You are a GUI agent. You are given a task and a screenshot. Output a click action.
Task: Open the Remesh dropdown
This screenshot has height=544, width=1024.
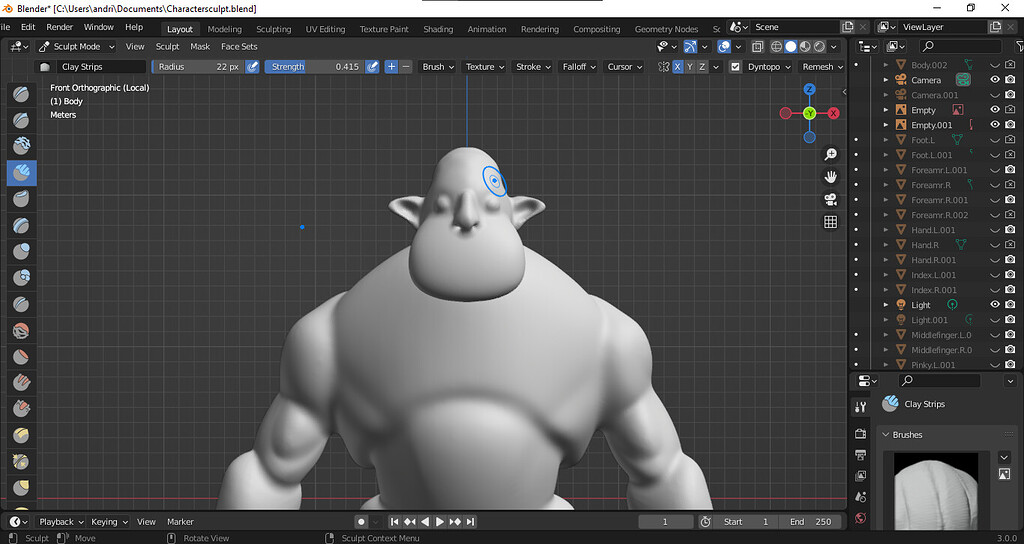822,67
